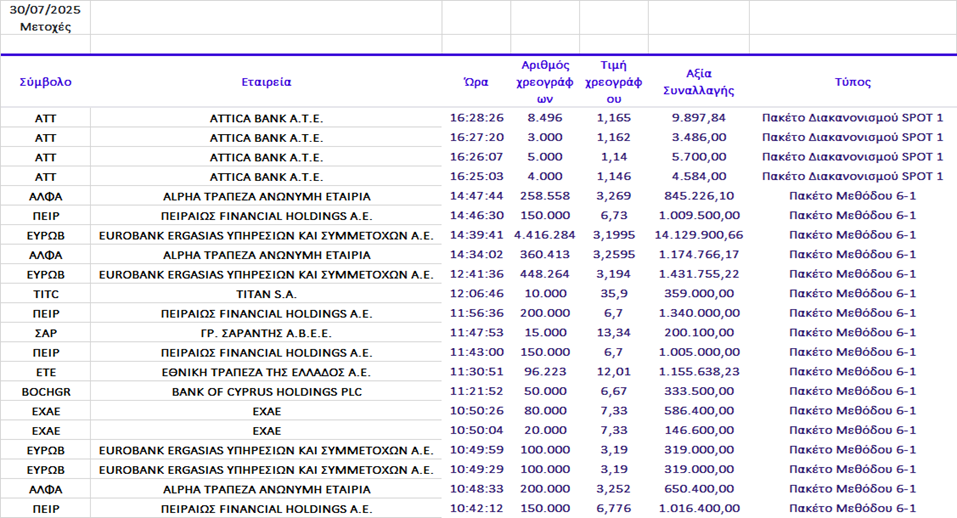
Task: Select price cell 13,34
Action: tap(613, 333)
